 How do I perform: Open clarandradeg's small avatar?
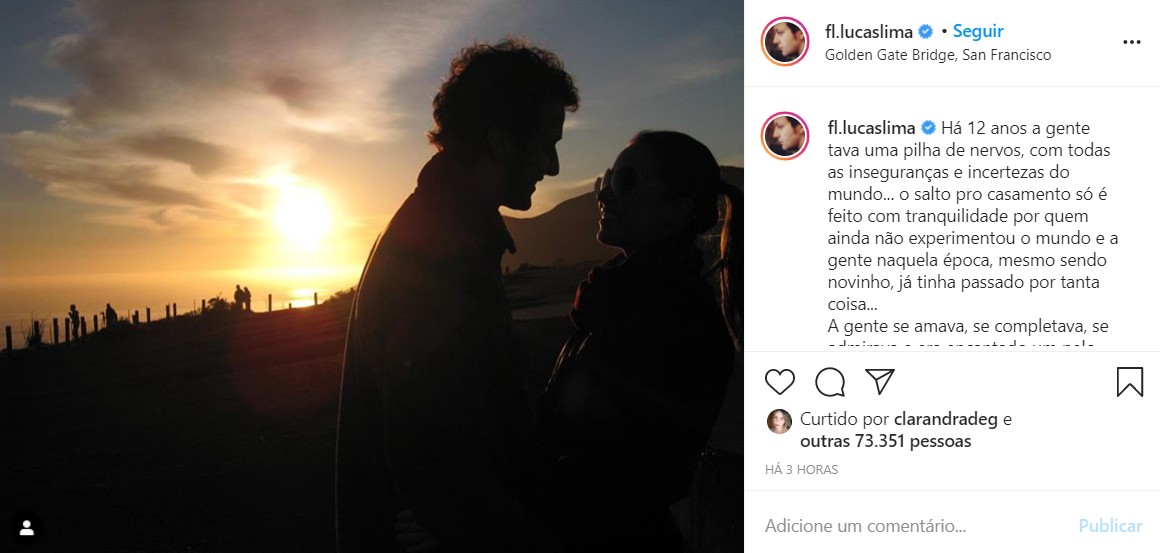pyautogui.click(x=779, y=421)
